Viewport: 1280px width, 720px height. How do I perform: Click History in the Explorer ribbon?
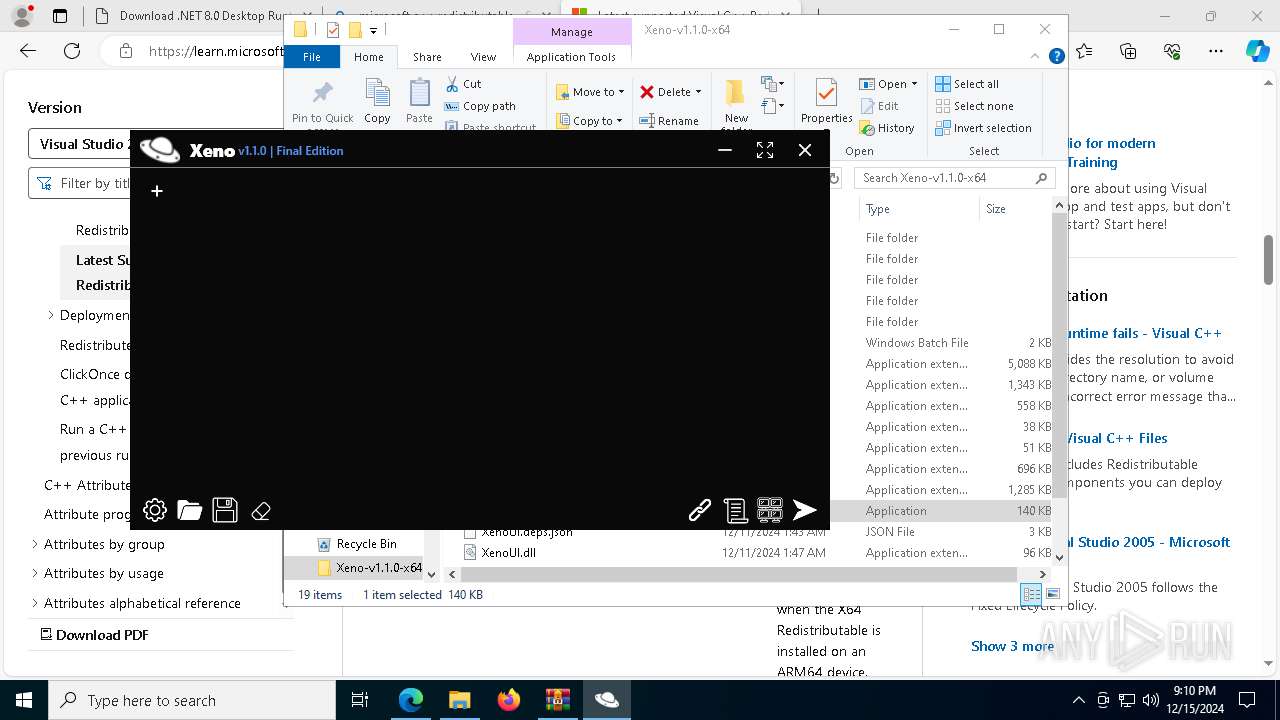[886, 128]
